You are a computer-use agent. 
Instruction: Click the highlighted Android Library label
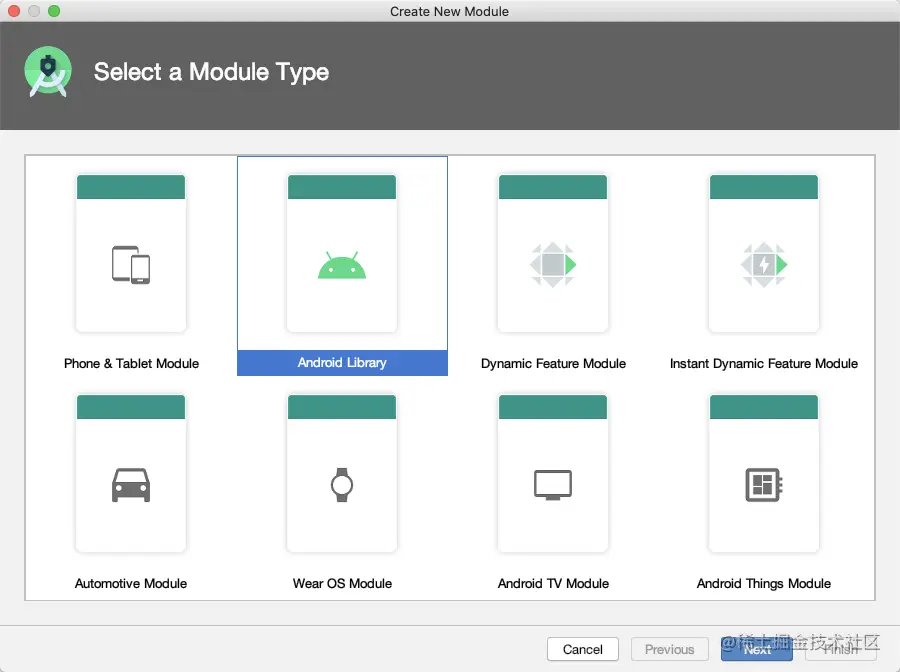342,363
